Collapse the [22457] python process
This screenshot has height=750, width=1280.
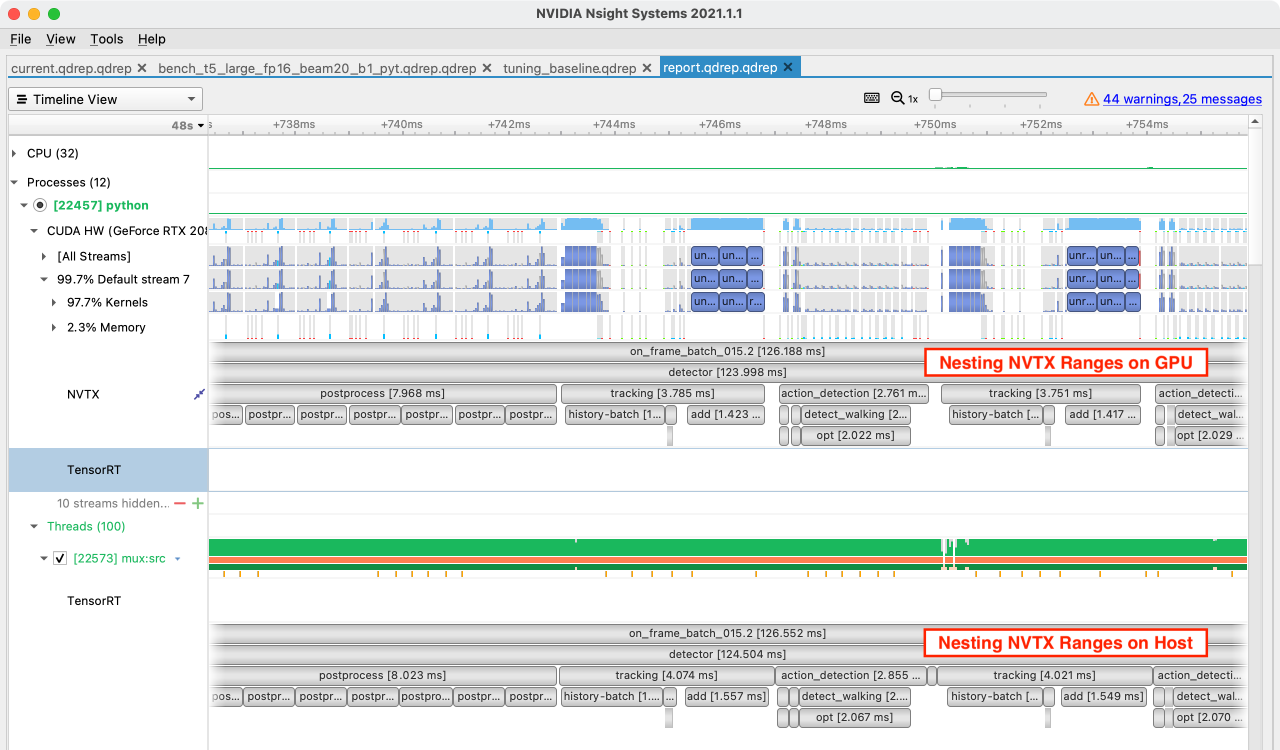pyautogui.click(x=25, y=205)
